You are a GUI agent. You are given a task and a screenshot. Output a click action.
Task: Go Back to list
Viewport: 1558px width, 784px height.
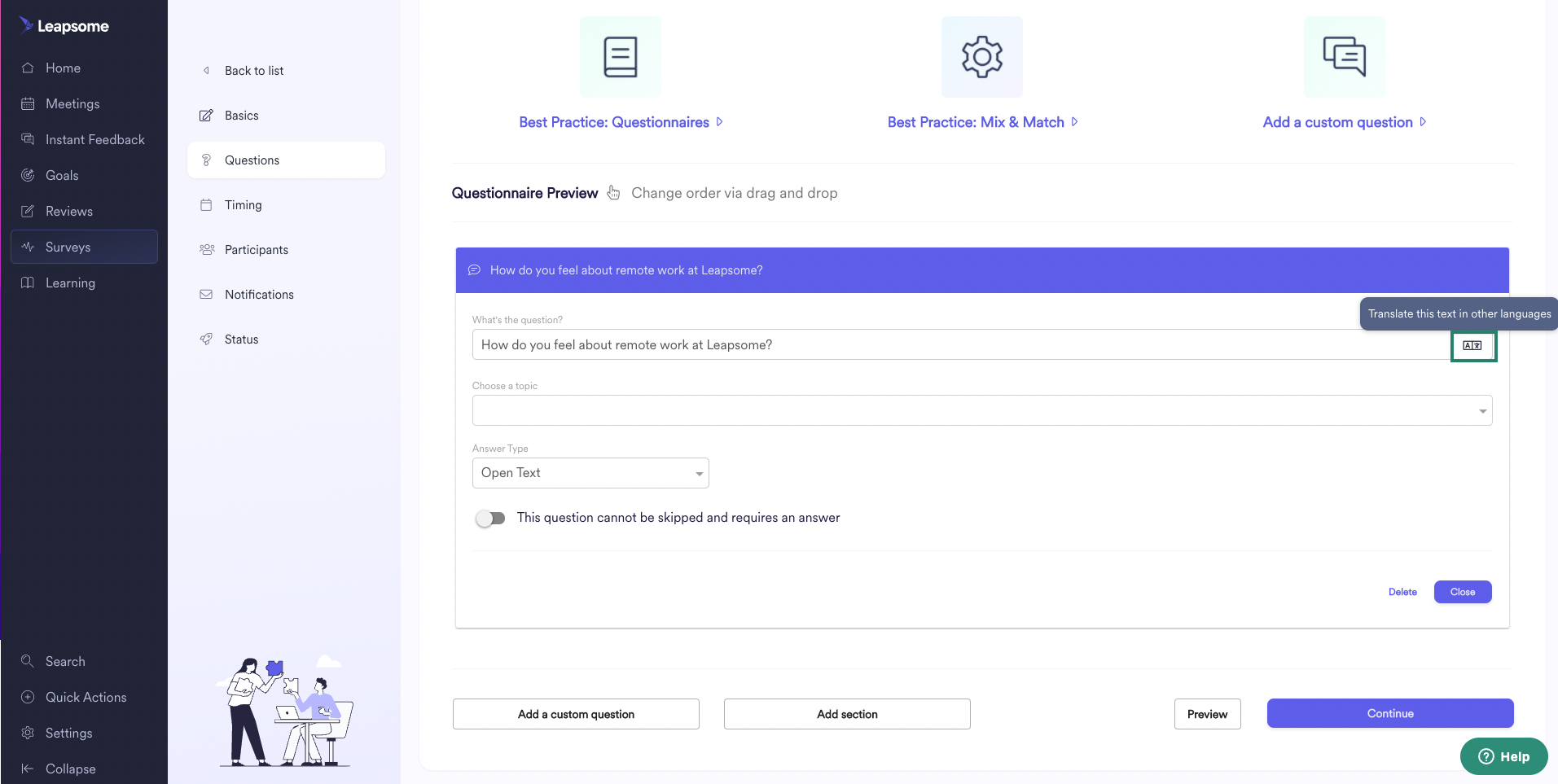(x=254, y=71)
